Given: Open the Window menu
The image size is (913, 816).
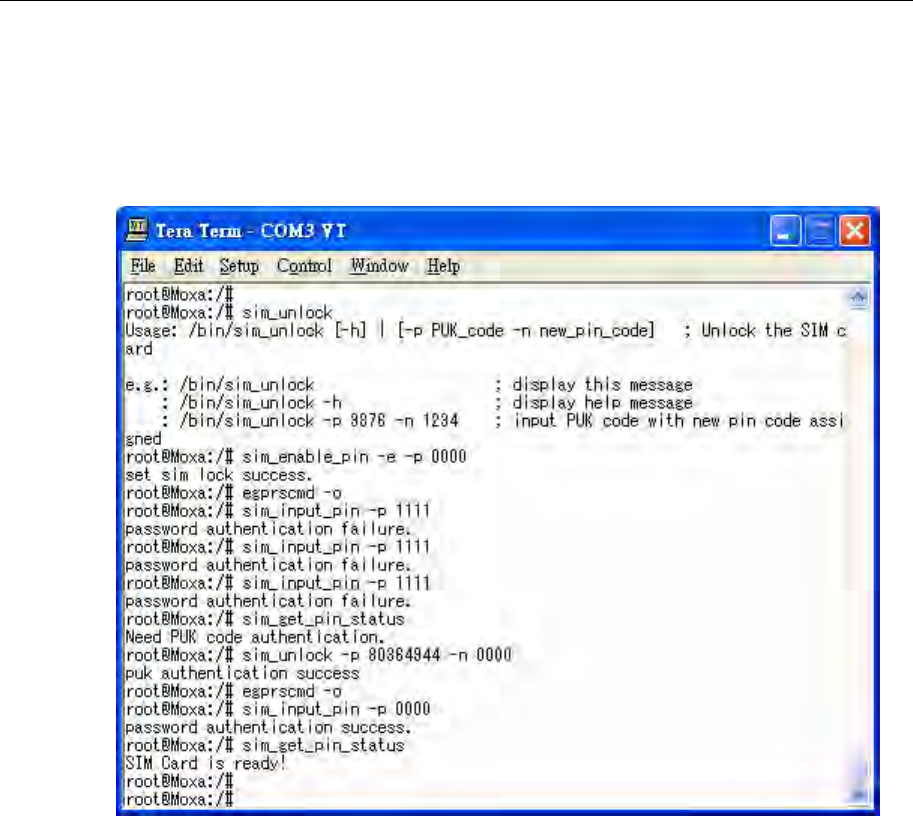Looking at the screenshot, I should [379, 266].
